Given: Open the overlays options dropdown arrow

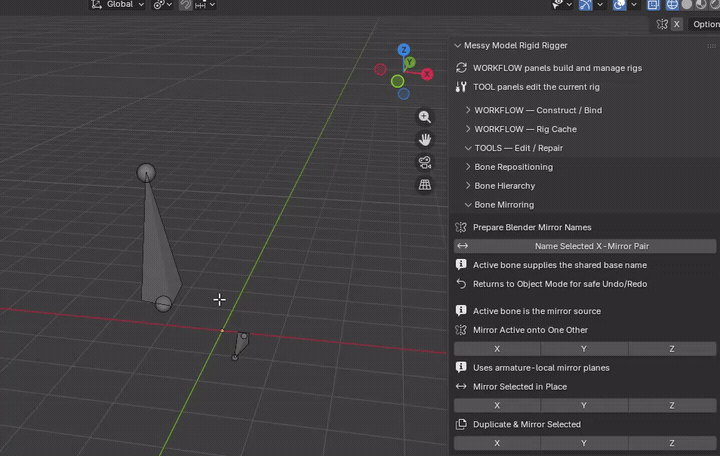Looking at the screenshot, I should pos(634,5).
